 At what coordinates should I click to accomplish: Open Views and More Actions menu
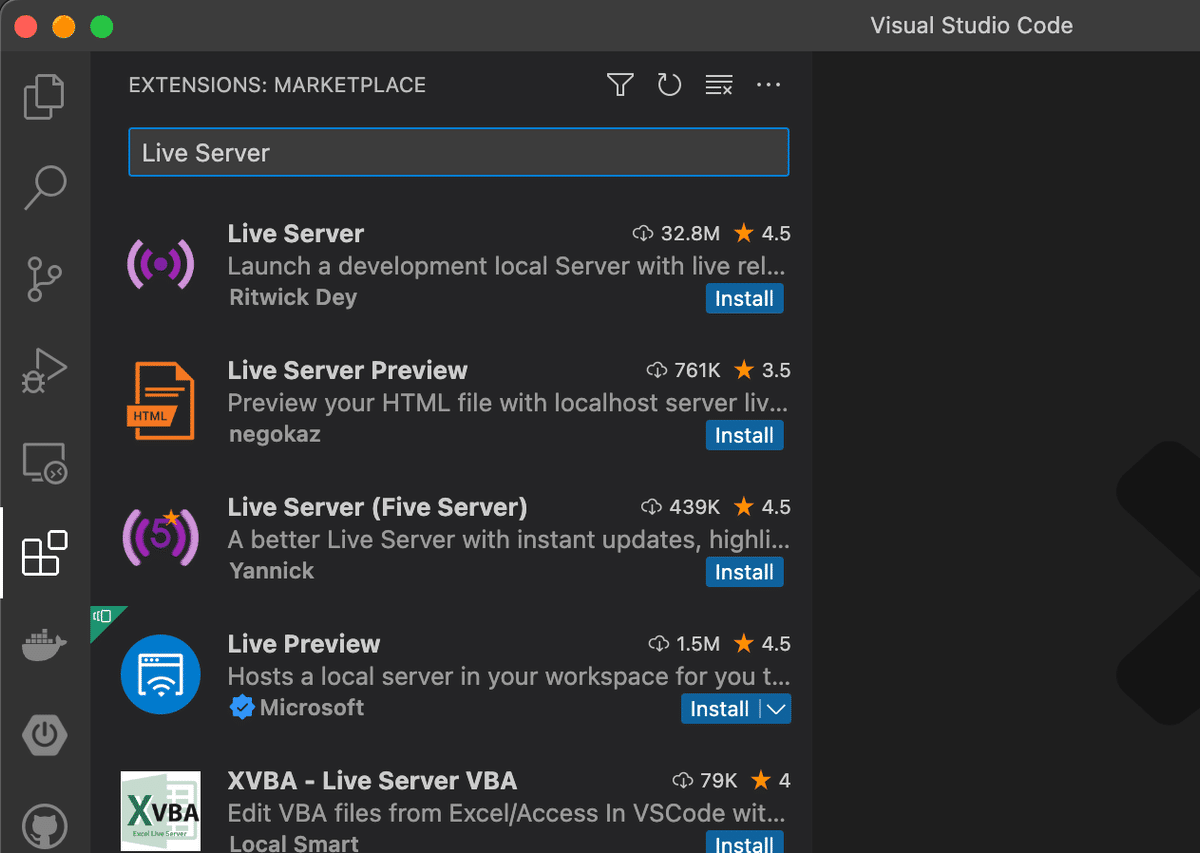[x=768, y=85]
